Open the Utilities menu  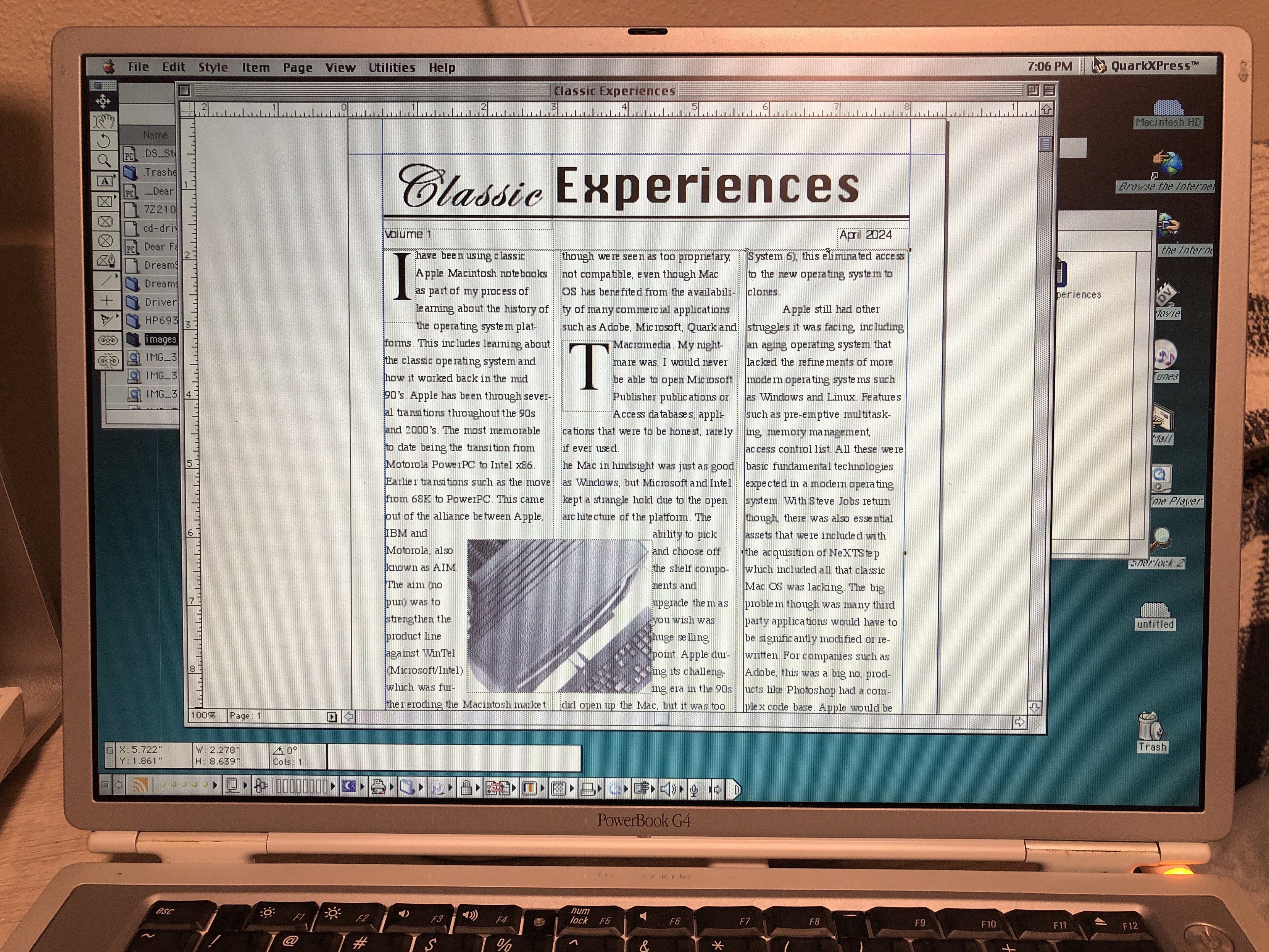(x=392, y=67)
